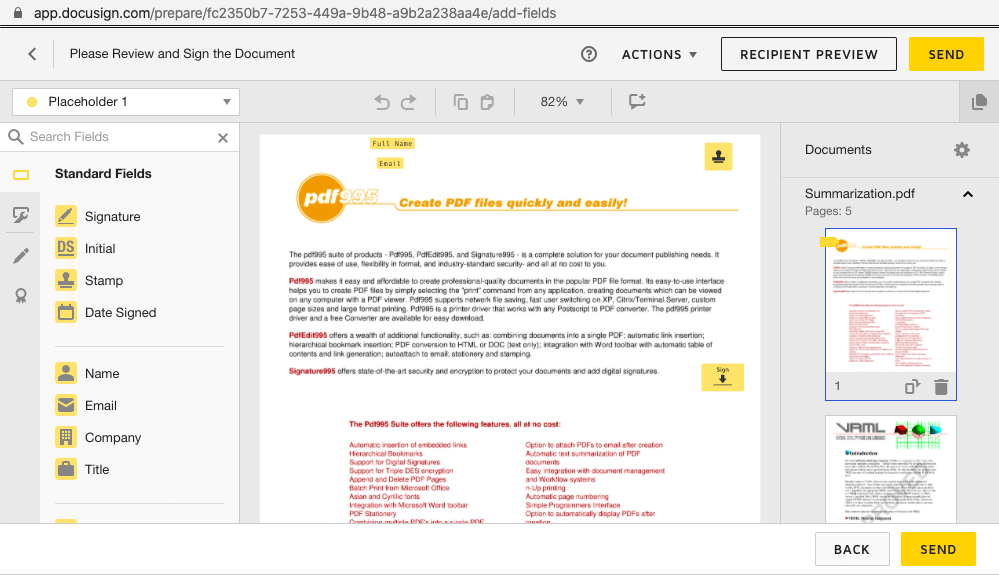The width and height of the screenshot is (999, 575).
Task: Select the Standard Fields sidebar tab
Action: [21, 174]
